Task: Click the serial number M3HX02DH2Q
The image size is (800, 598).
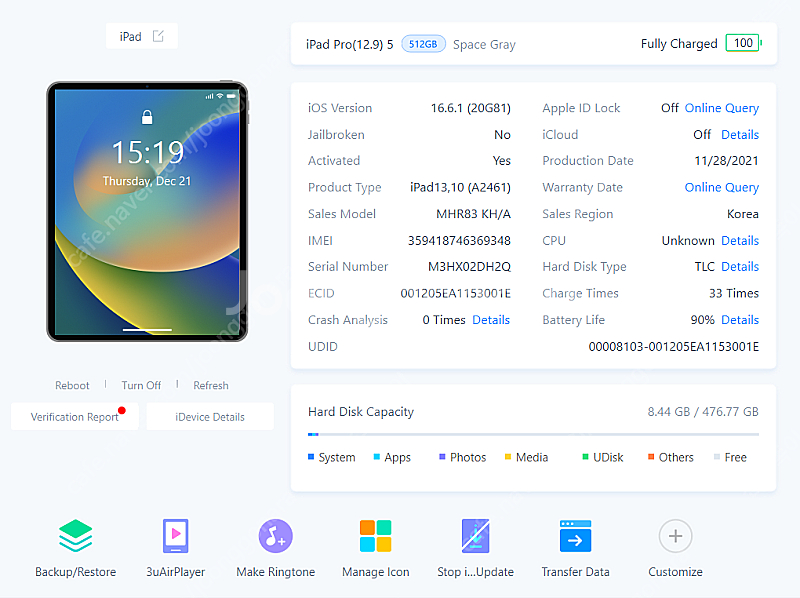Action: pyautogui.click(x=469, y=266)
